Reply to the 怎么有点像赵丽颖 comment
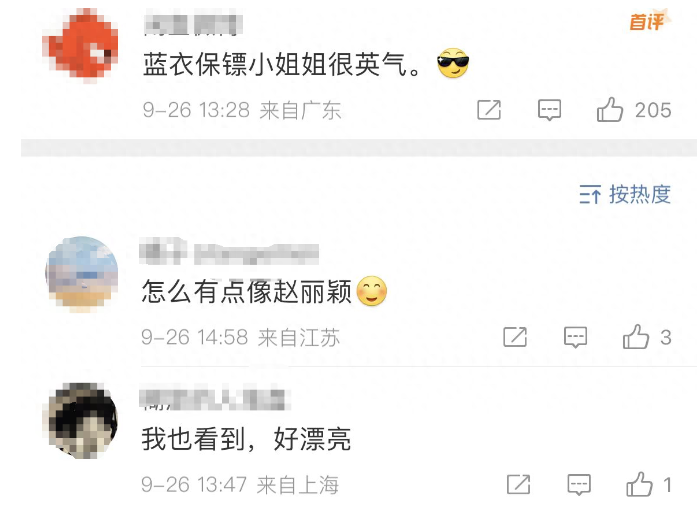Screen dimensions: 698x506 [x=576, y=337]
